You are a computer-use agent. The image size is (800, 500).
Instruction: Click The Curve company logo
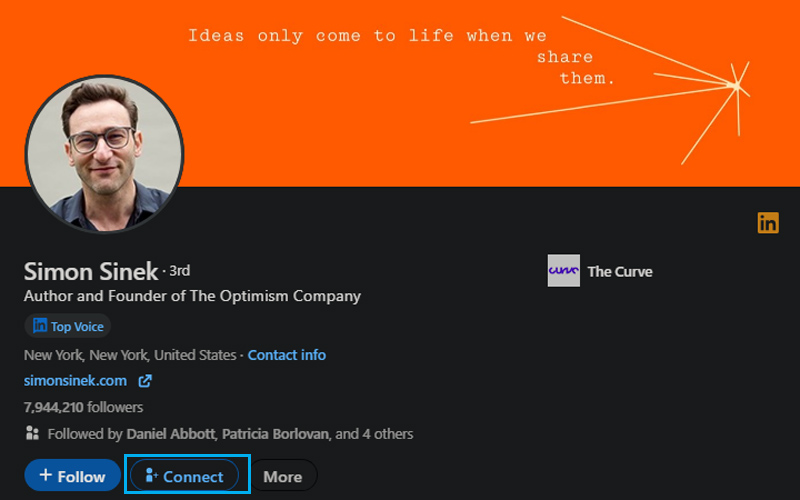563,271
